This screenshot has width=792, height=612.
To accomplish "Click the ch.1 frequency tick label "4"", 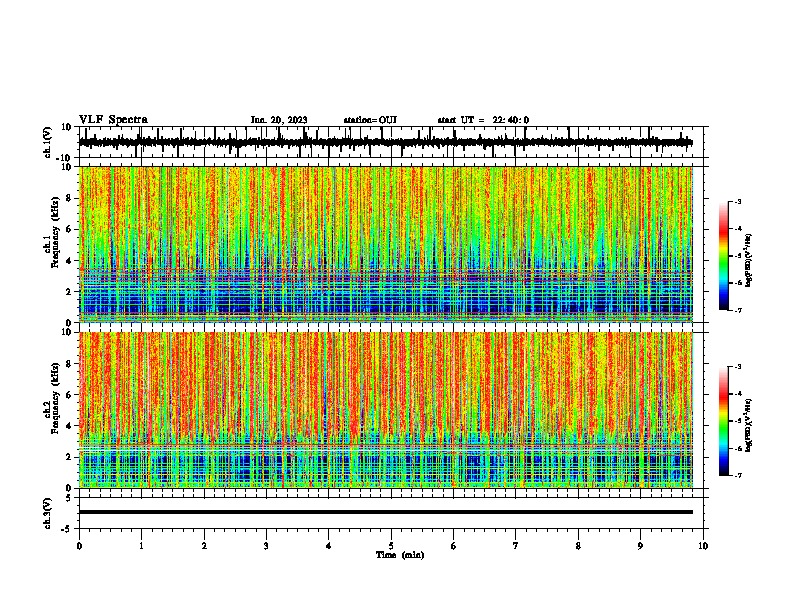I will coord(69,261).
